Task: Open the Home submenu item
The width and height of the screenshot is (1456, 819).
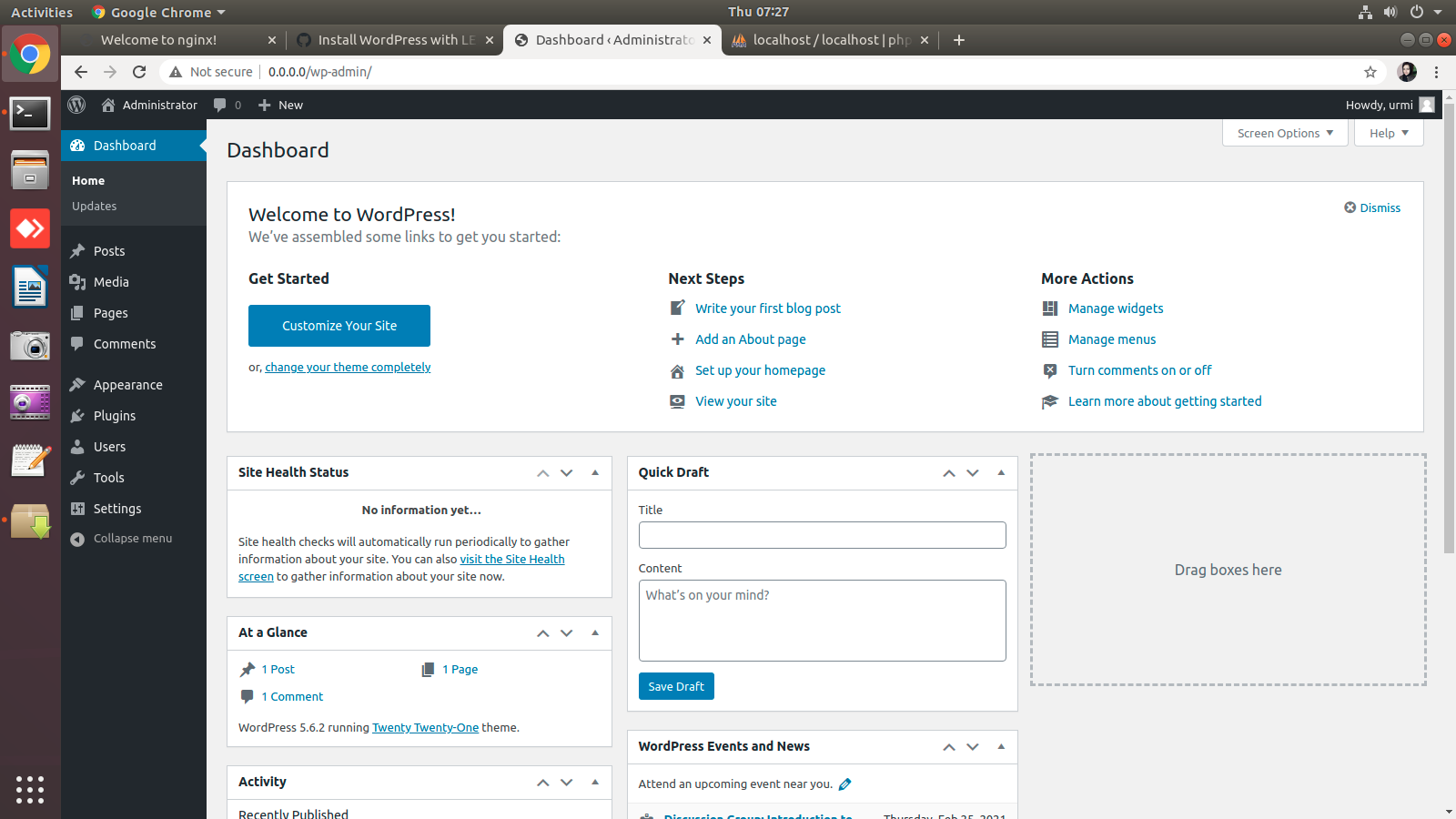Action: [x=88, y=181]
